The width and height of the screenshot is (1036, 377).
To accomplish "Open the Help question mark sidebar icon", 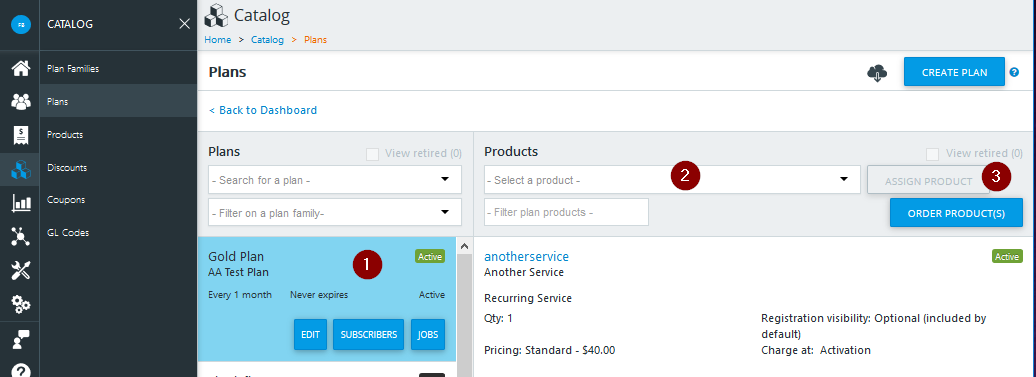I will click(x=21, y=370).
